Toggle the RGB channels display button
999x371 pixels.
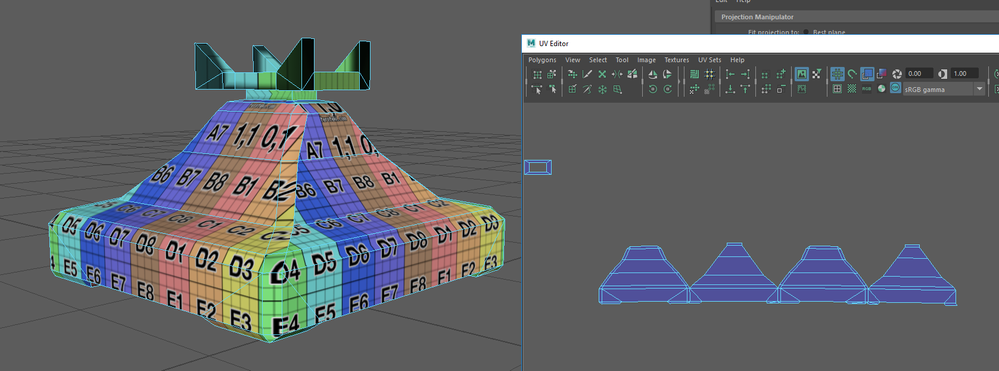click(866, 89)
